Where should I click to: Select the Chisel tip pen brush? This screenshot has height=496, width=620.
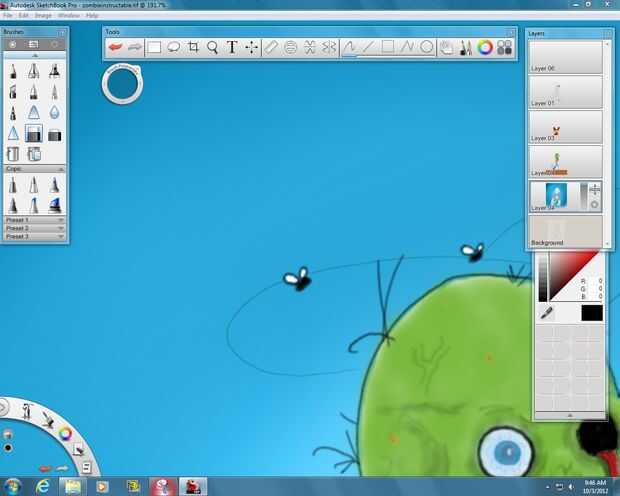coord(13,92)
